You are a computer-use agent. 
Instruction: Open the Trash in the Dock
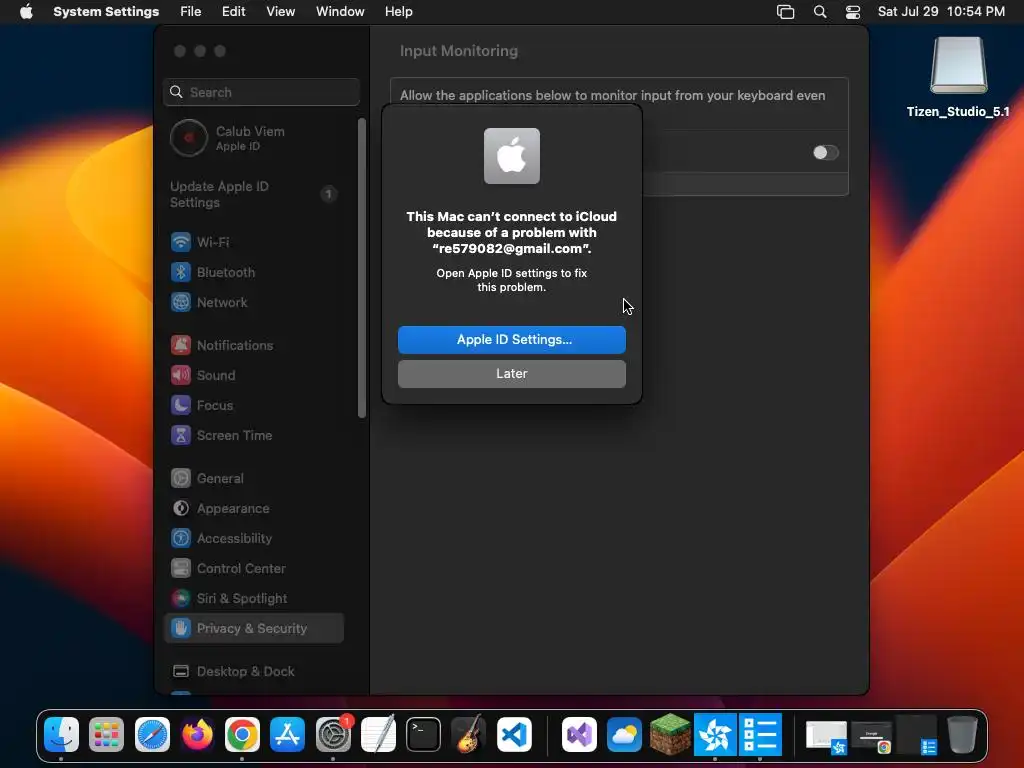pyautogui.click(x=962, y=735)
